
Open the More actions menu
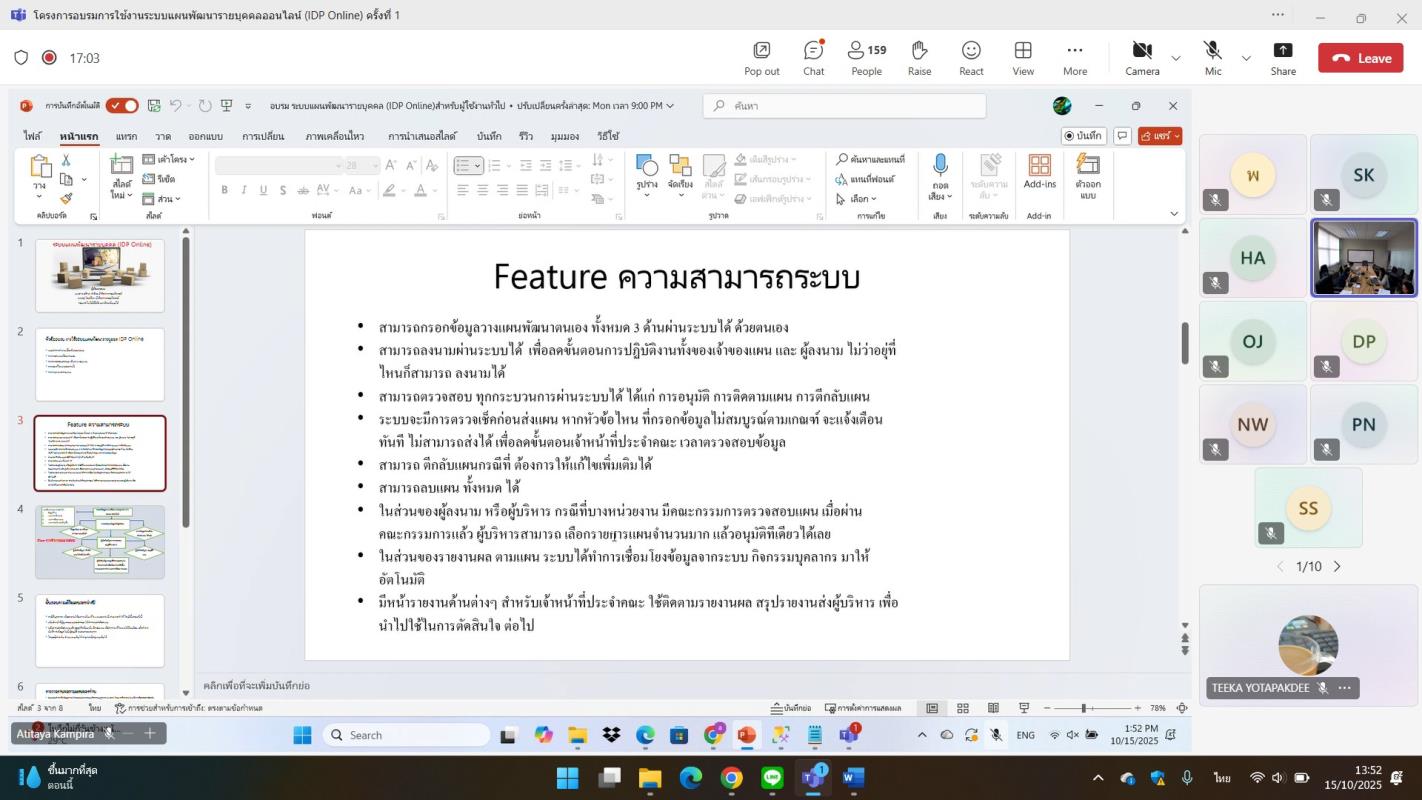pyautogui.click(x=1075, y=57)
